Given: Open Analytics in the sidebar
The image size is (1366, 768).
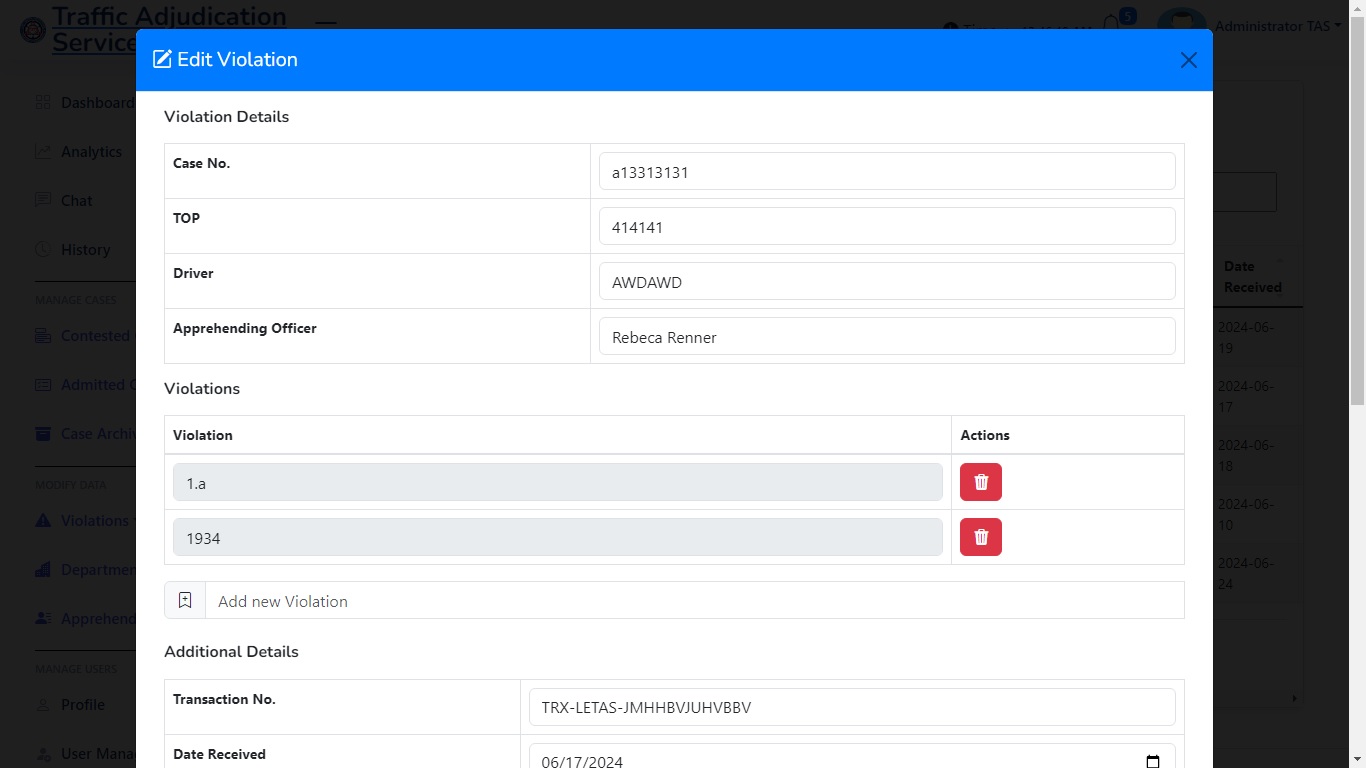Looking at the screenshot, I should (x=90, y=152).
